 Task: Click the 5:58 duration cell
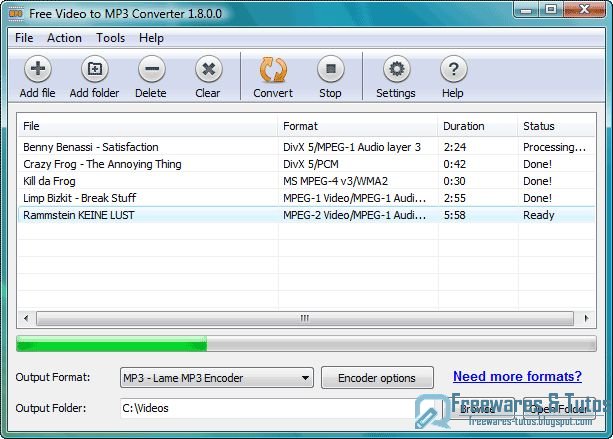click(455, 215)
